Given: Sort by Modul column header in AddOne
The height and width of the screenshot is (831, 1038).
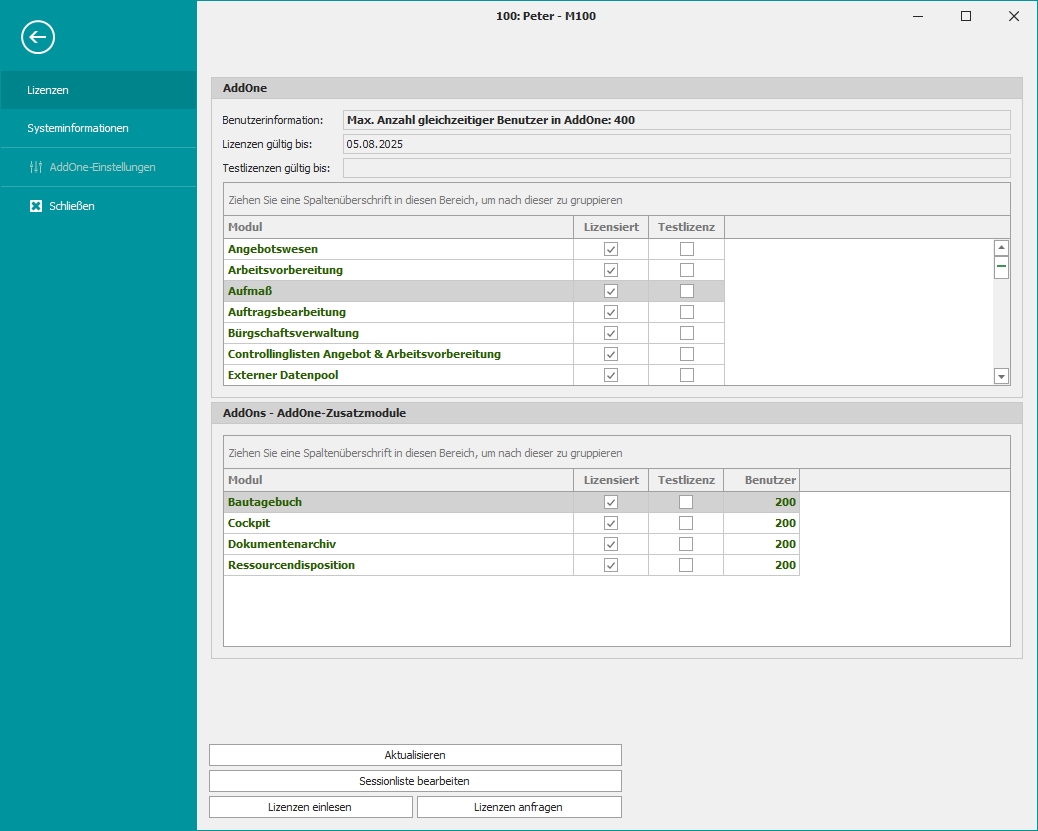Looking at the screenshot, I should pos(398,227).
